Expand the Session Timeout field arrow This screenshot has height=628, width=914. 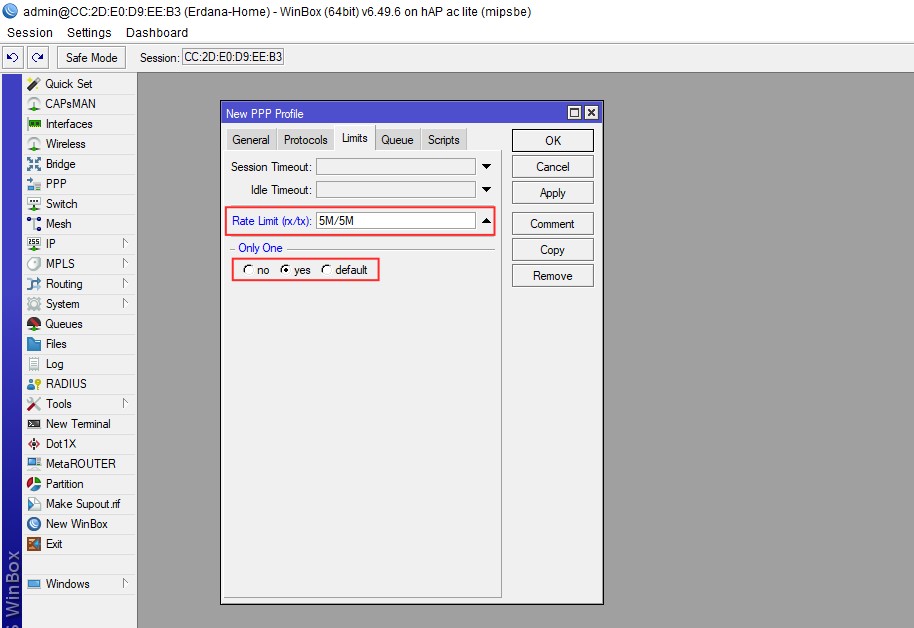[487, 167]
